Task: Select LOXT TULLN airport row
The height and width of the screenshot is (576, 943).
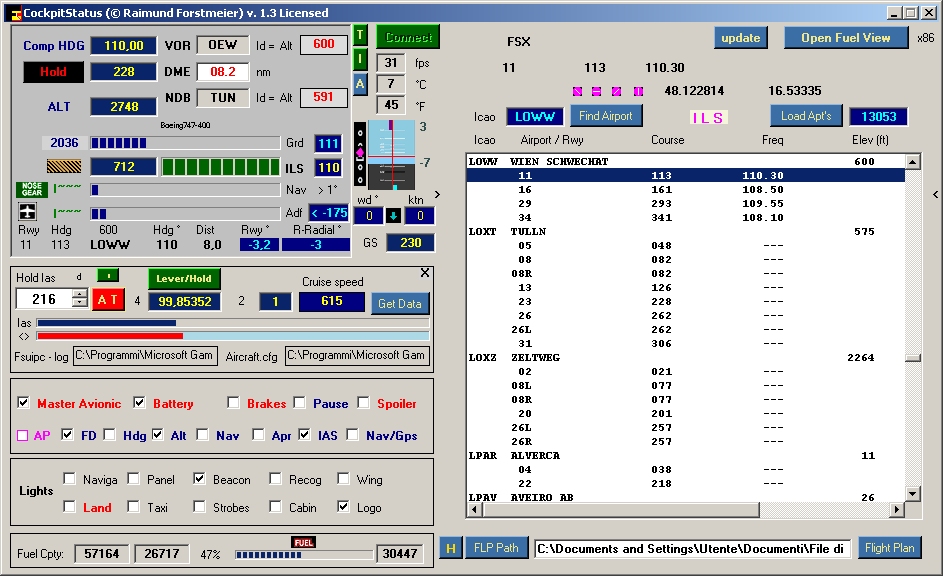Action: tap(686, 231)
